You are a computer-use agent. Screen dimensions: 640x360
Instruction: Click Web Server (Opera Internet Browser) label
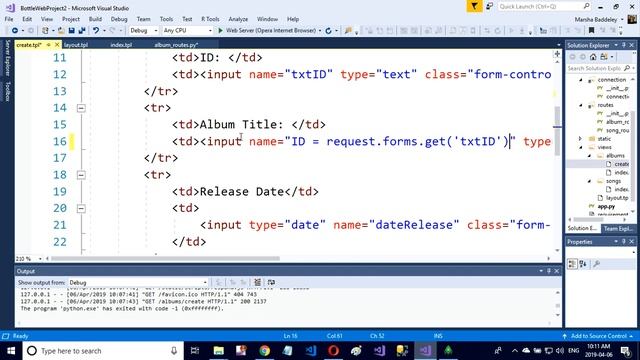point(271,31)
